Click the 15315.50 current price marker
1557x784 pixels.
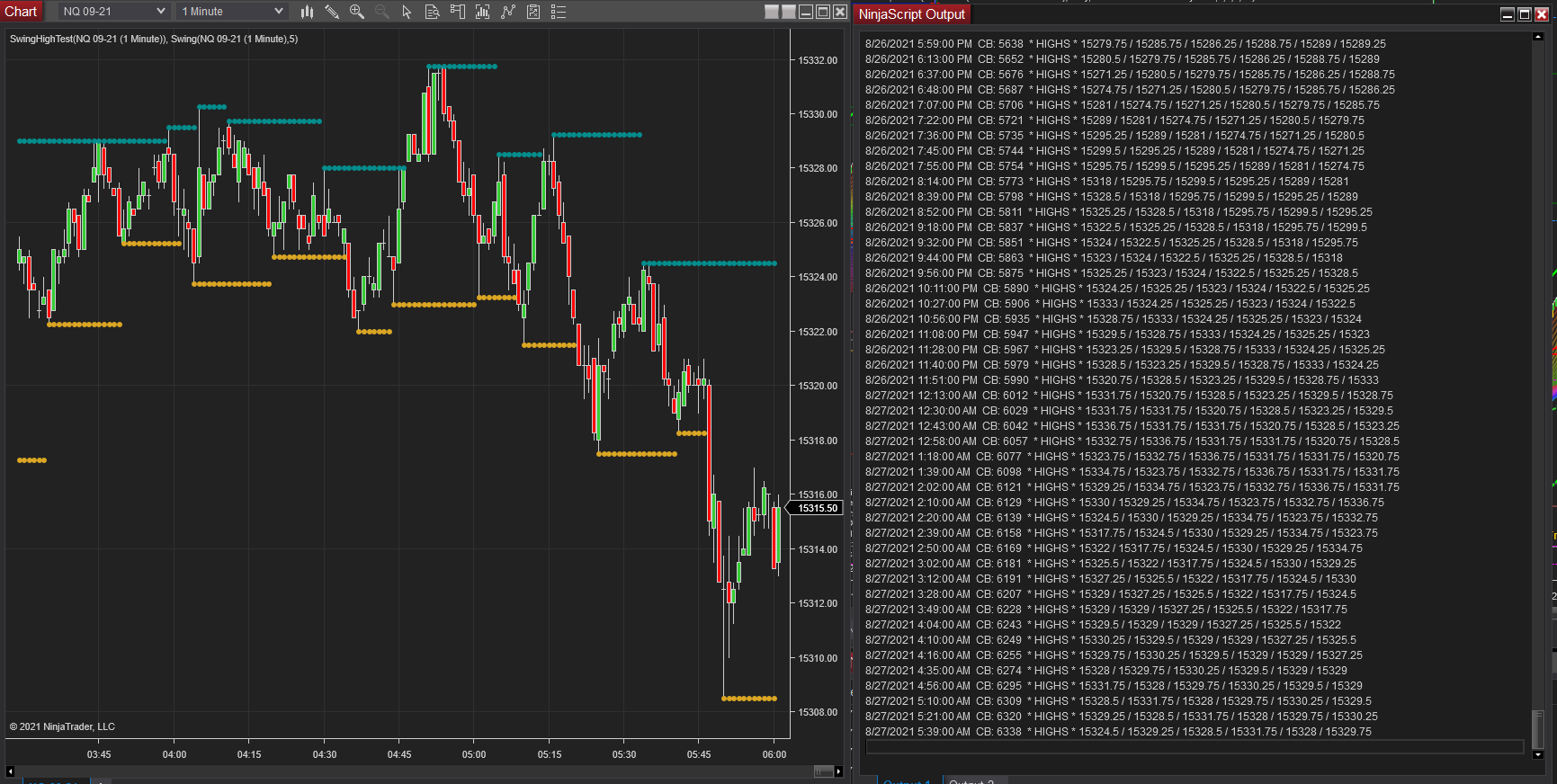point(818,509)
